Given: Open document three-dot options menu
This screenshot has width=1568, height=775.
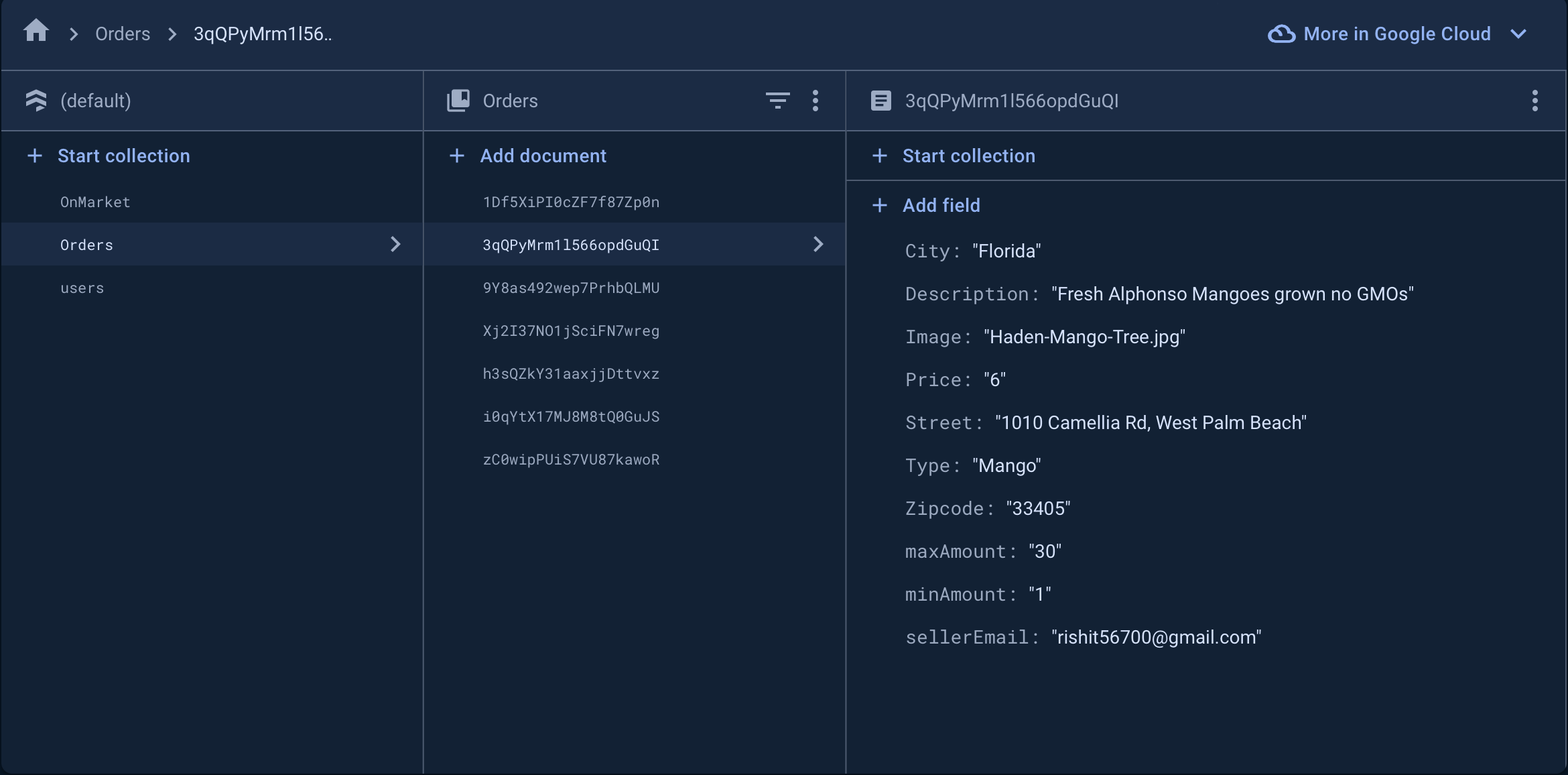Looking at the screenshot, I should point(1534,101).
